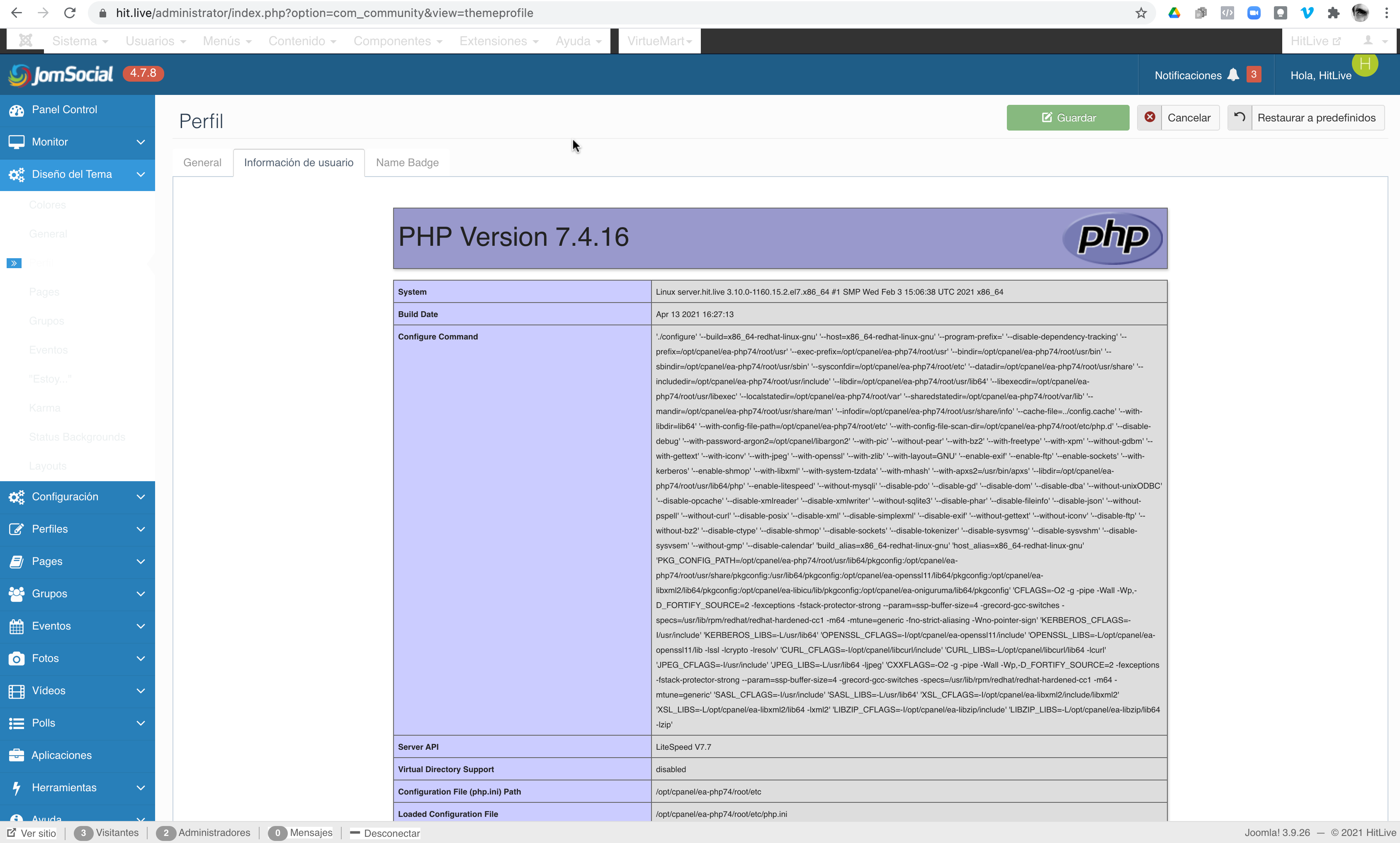Click the Desconectar link

(x=391, y=833)
